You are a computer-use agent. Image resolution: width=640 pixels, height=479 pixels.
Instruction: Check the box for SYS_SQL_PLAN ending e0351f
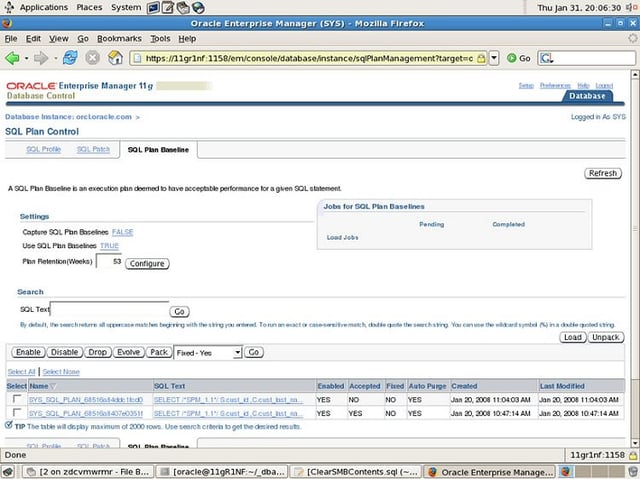pyautogui.click(x=17, y=412)
